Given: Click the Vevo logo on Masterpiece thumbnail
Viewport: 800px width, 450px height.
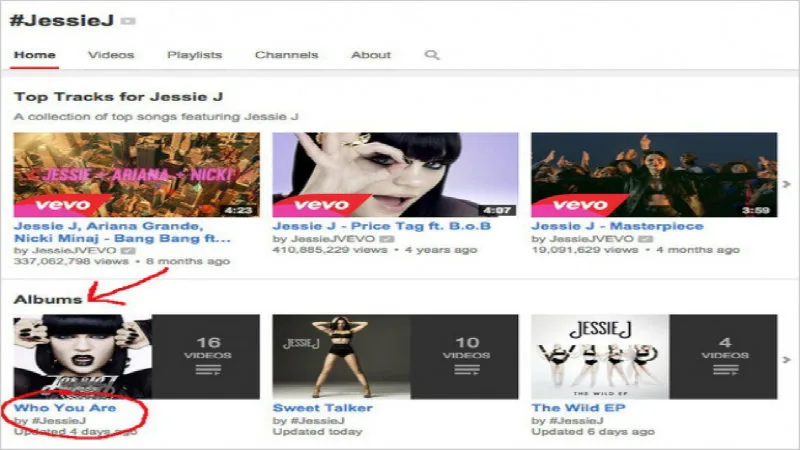Looking at the screenshot, I should tap(579, 204).
